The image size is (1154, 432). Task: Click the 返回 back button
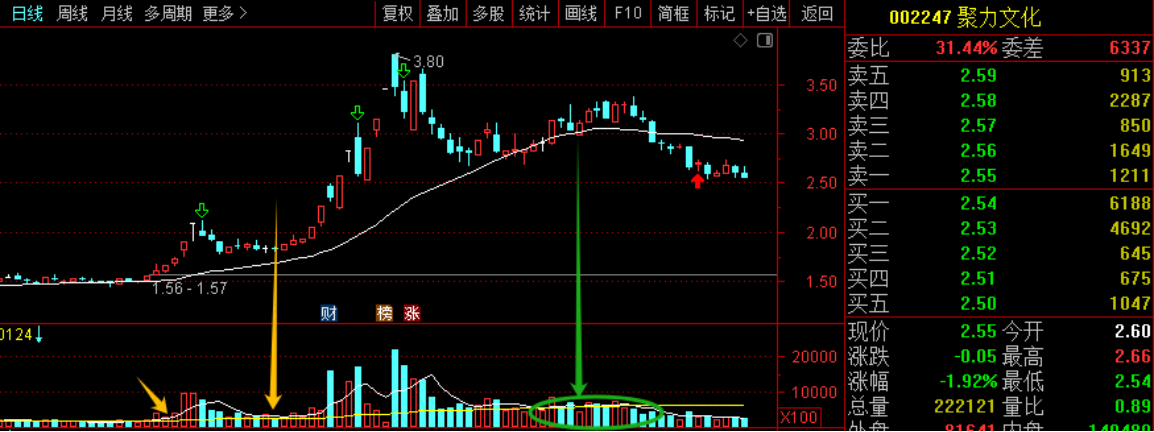817,13
